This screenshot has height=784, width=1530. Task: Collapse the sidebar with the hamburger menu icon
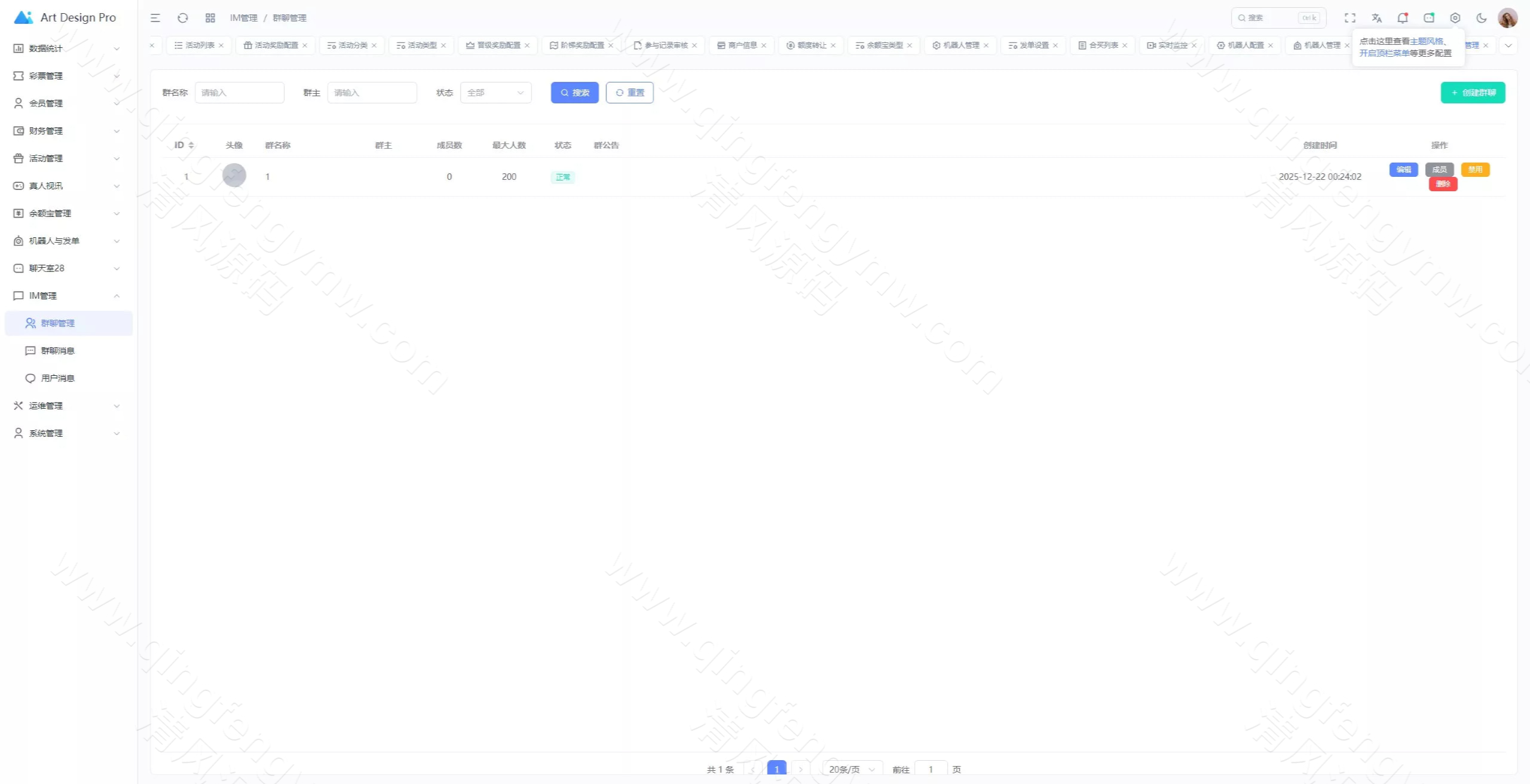155,18
